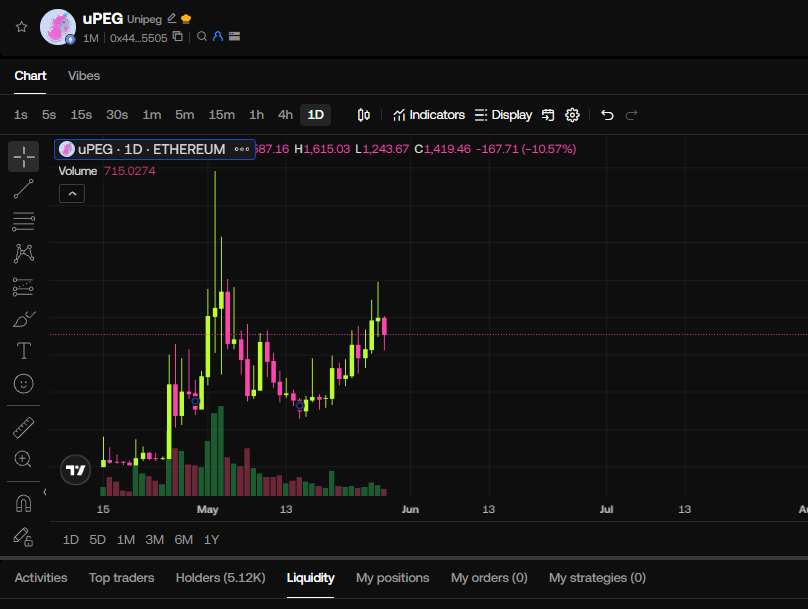The image size is (808, 609).
Task: Open the My strategies (0) tab
Action: pos(597,578)
